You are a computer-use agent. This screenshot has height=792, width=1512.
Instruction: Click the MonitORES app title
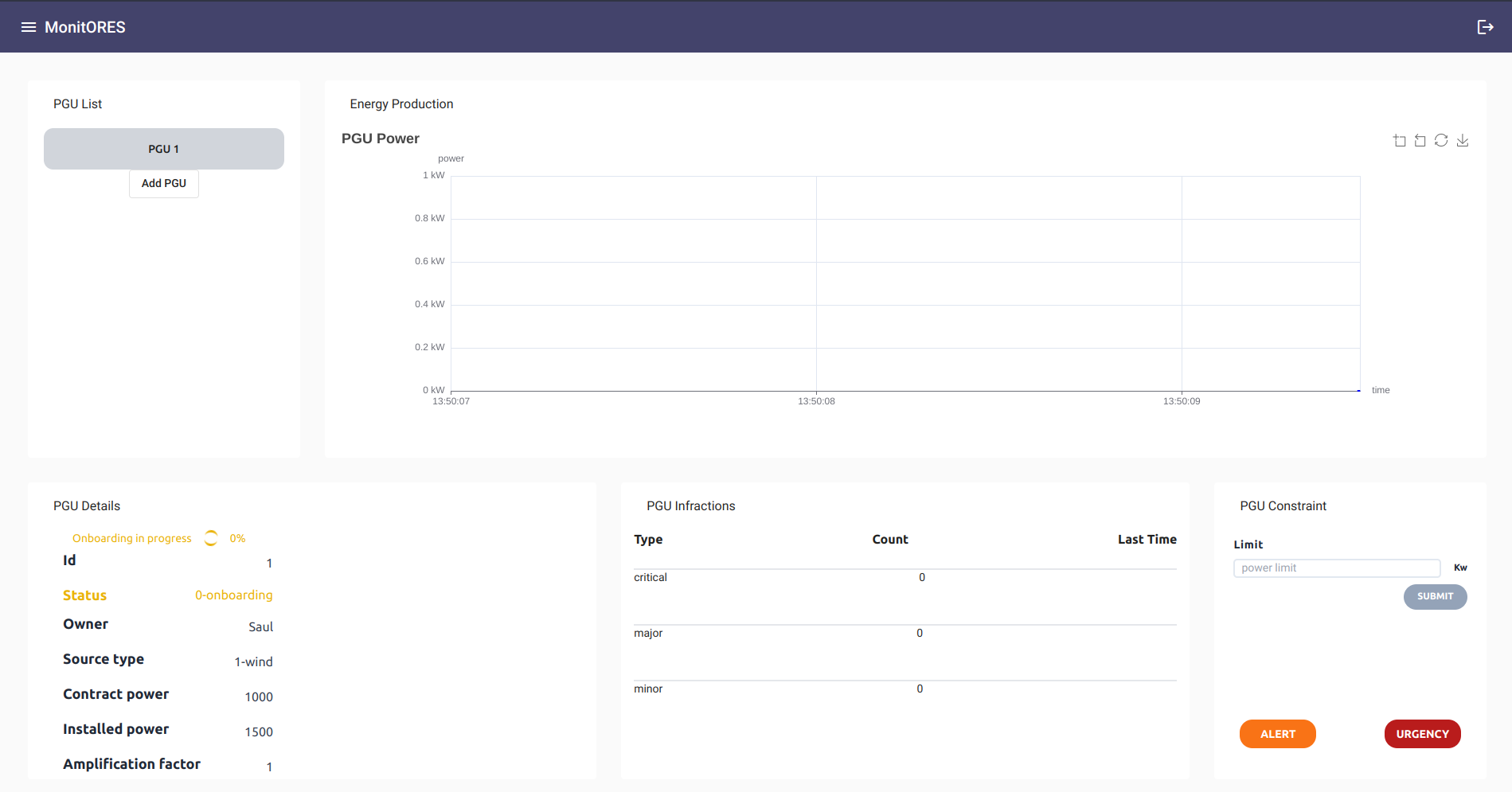point(85,27)
